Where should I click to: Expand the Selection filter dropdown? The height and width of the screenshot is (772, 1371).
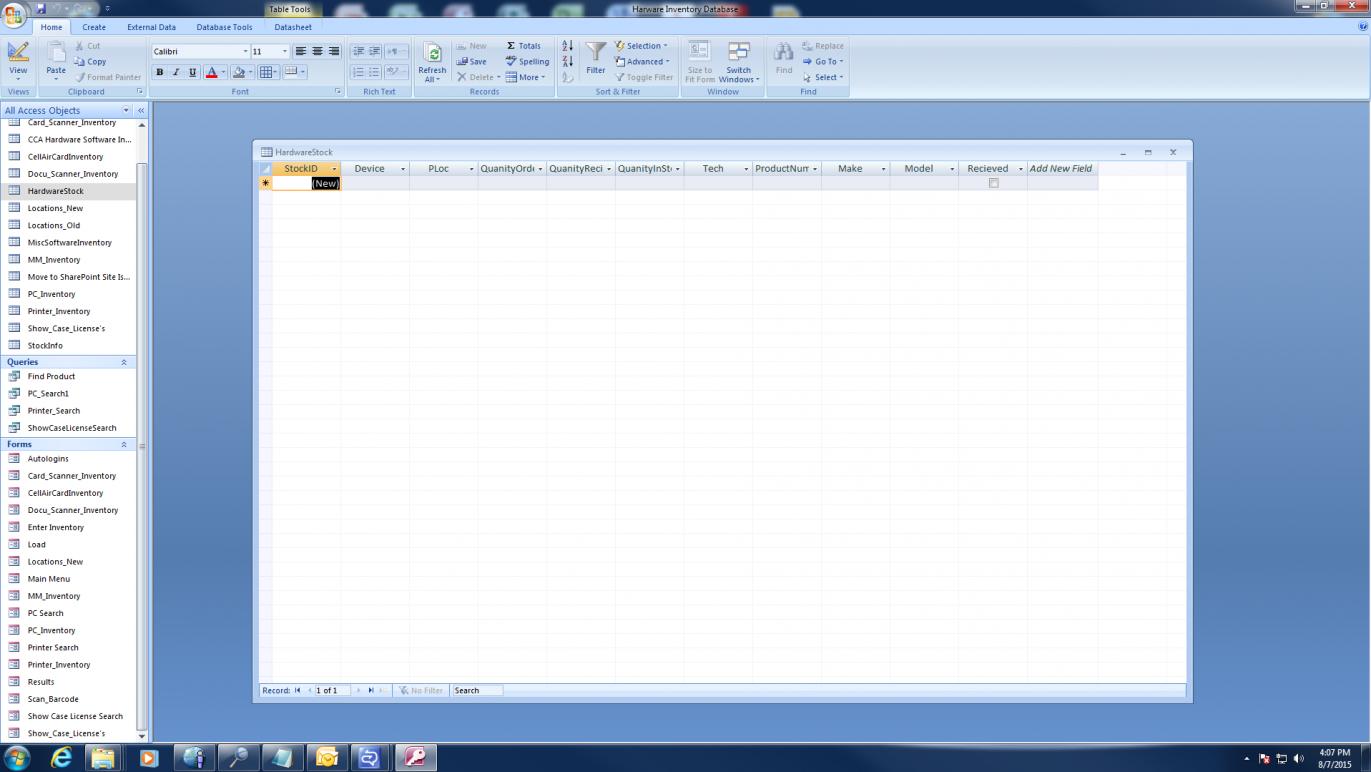641,46
